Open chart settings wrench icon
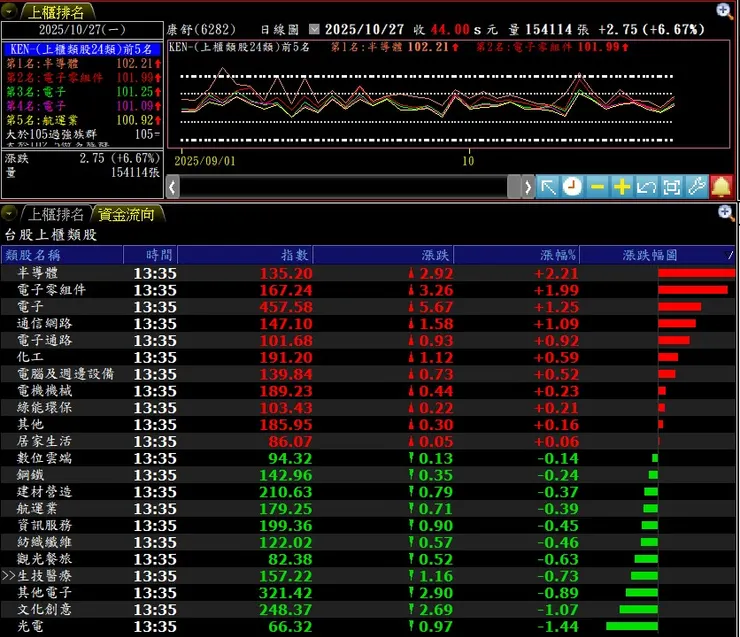The width and height of the screenshot is (740, 637). click(696, 187)
